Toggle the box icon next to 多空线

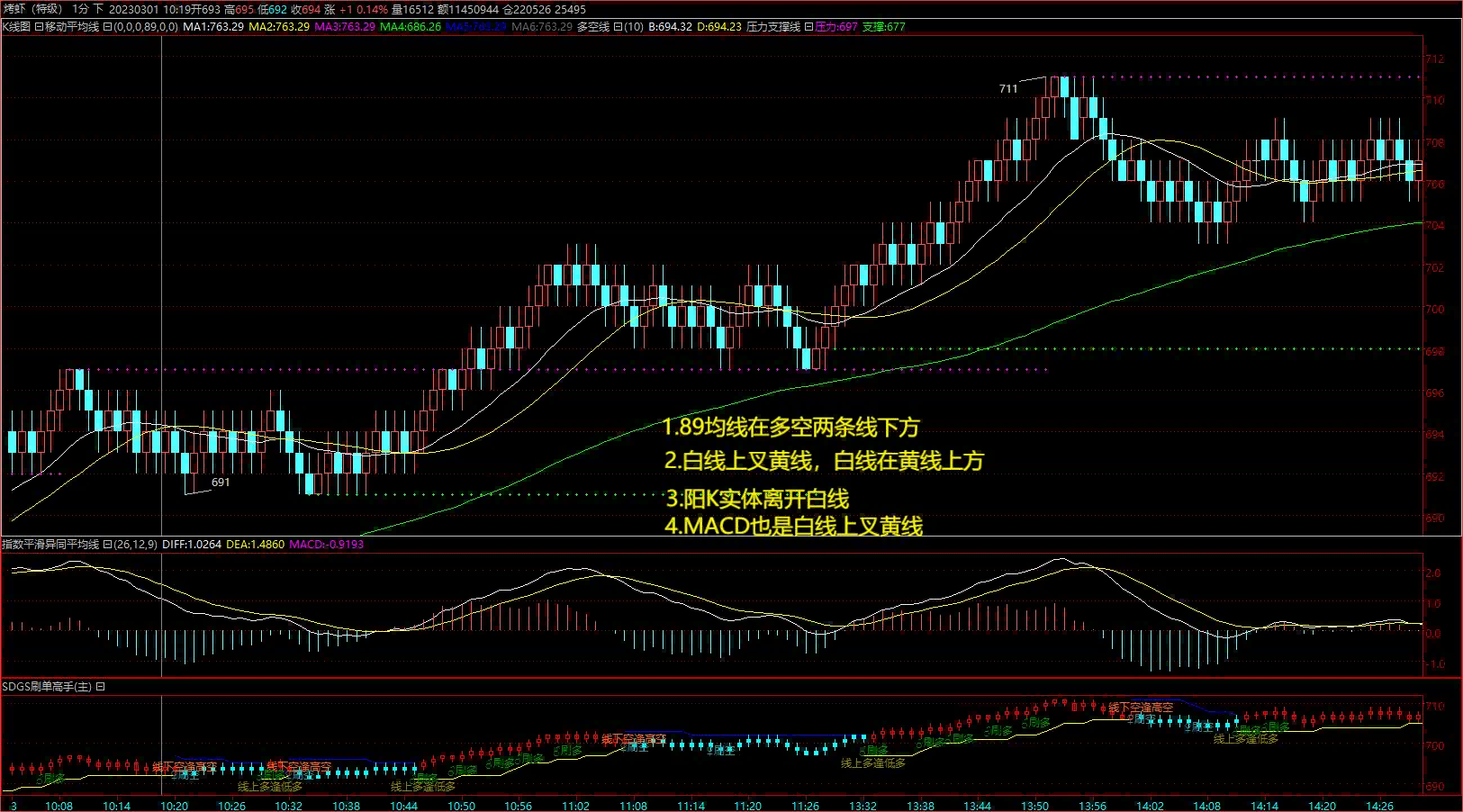point(618,27)
